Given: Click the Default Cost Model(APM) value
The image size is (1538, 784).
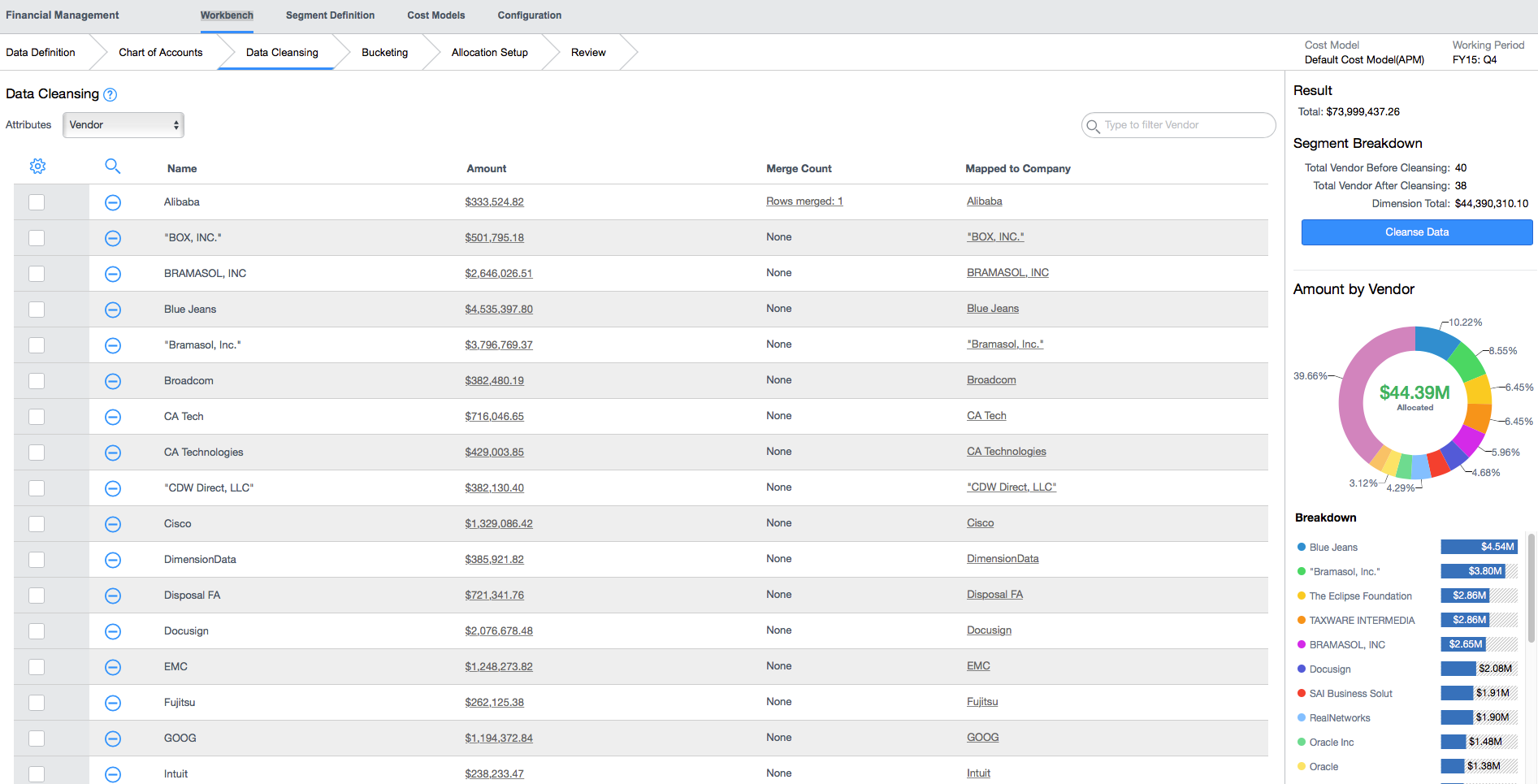Looking at the screenshot, I should pyautogui.click(x=1364, y=60).
